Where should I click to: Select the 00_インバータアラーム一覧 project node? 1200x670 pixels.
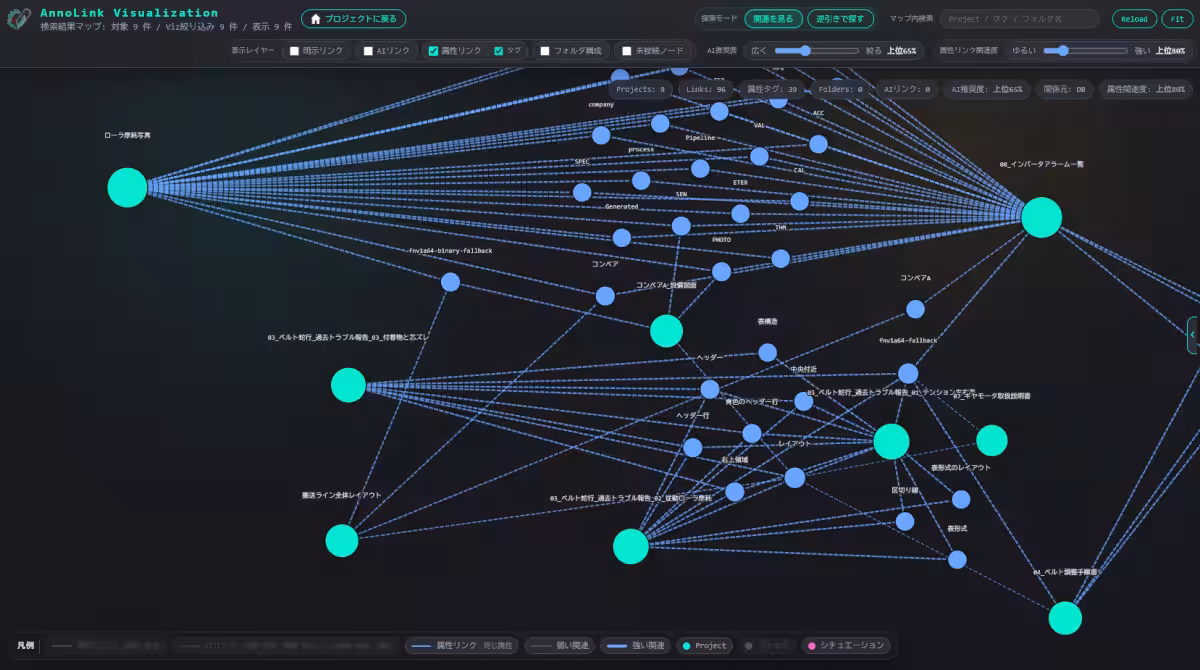1041,217
